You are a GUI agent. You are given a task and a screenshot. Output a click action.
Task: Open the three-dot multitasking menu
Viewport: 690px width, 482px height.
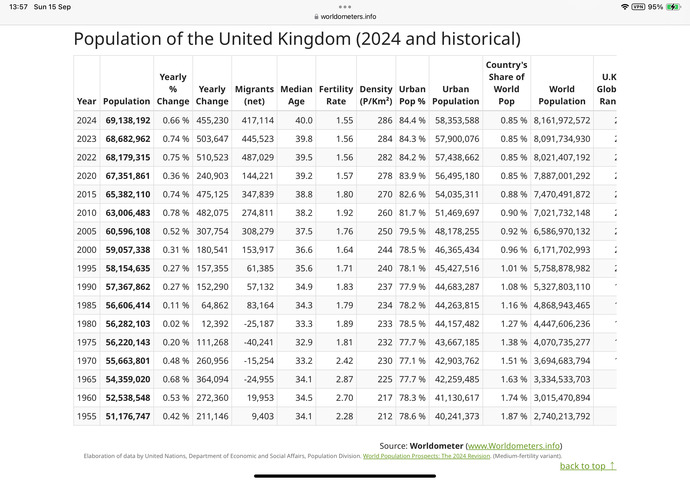pos(345,7)
